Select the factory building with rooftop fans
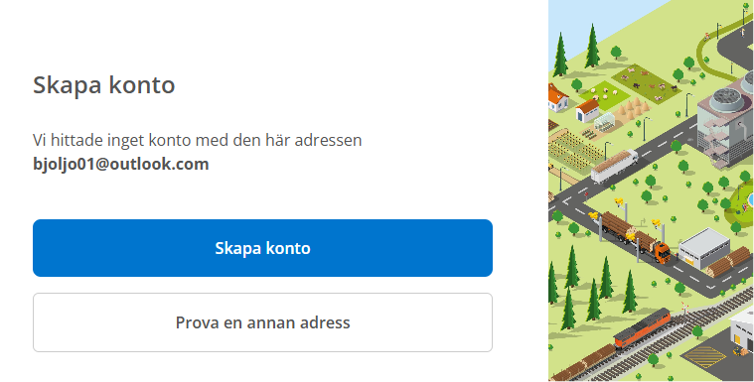This screenshot has height=382, width=754. (725, 120)
